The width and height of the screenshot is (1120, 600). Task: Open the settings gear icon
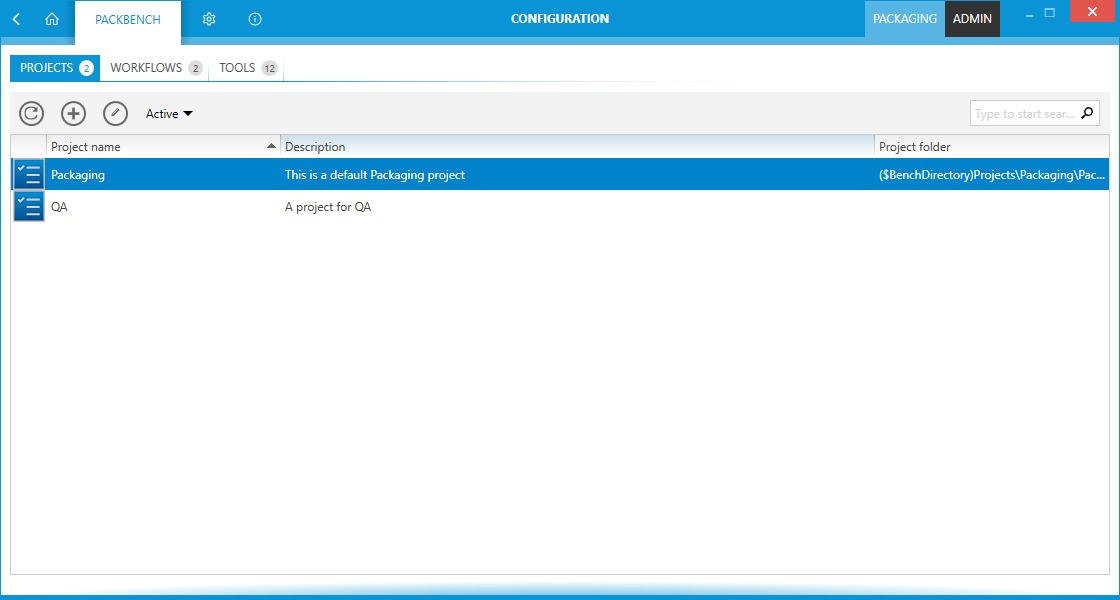pos(209,19)
